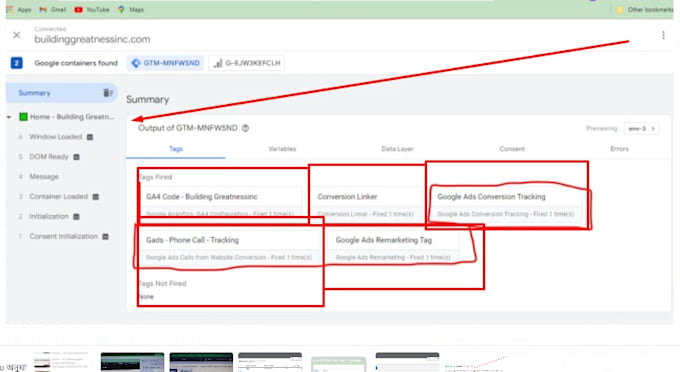Select the Container Loaded event

tap(59, 196)
